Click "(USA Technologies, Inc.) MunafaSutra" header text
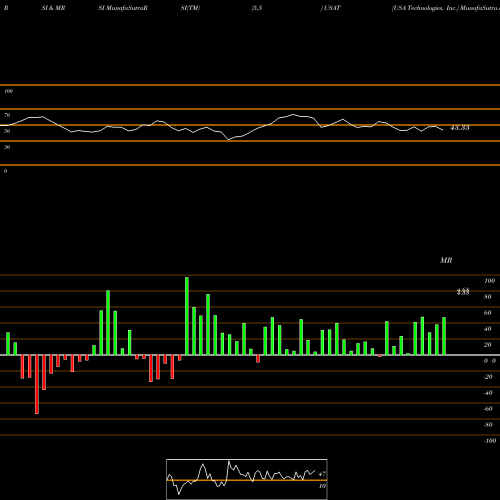500x500 pixels. pos(446,8)
